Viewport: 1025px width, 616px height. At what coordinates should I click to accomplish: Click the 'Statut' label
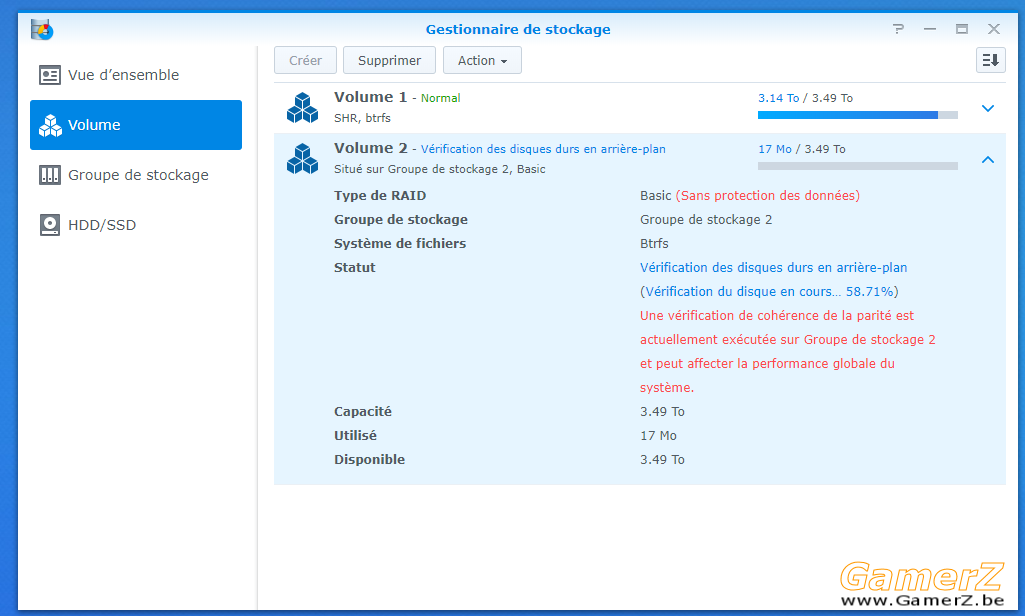coord(354,267)
